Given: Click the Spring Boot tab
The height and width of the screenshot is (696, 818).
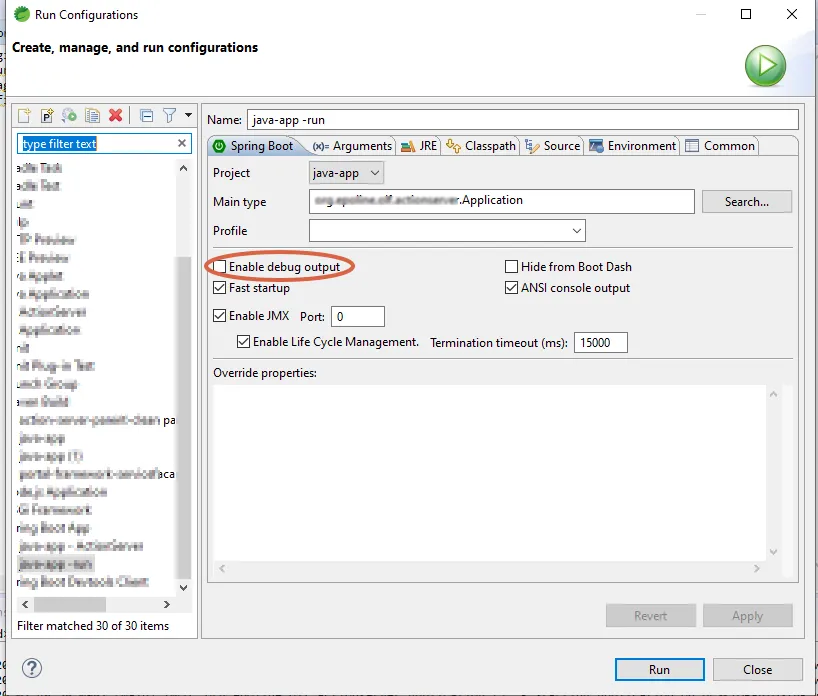Looking at the screenshot, I should point(254,146).
